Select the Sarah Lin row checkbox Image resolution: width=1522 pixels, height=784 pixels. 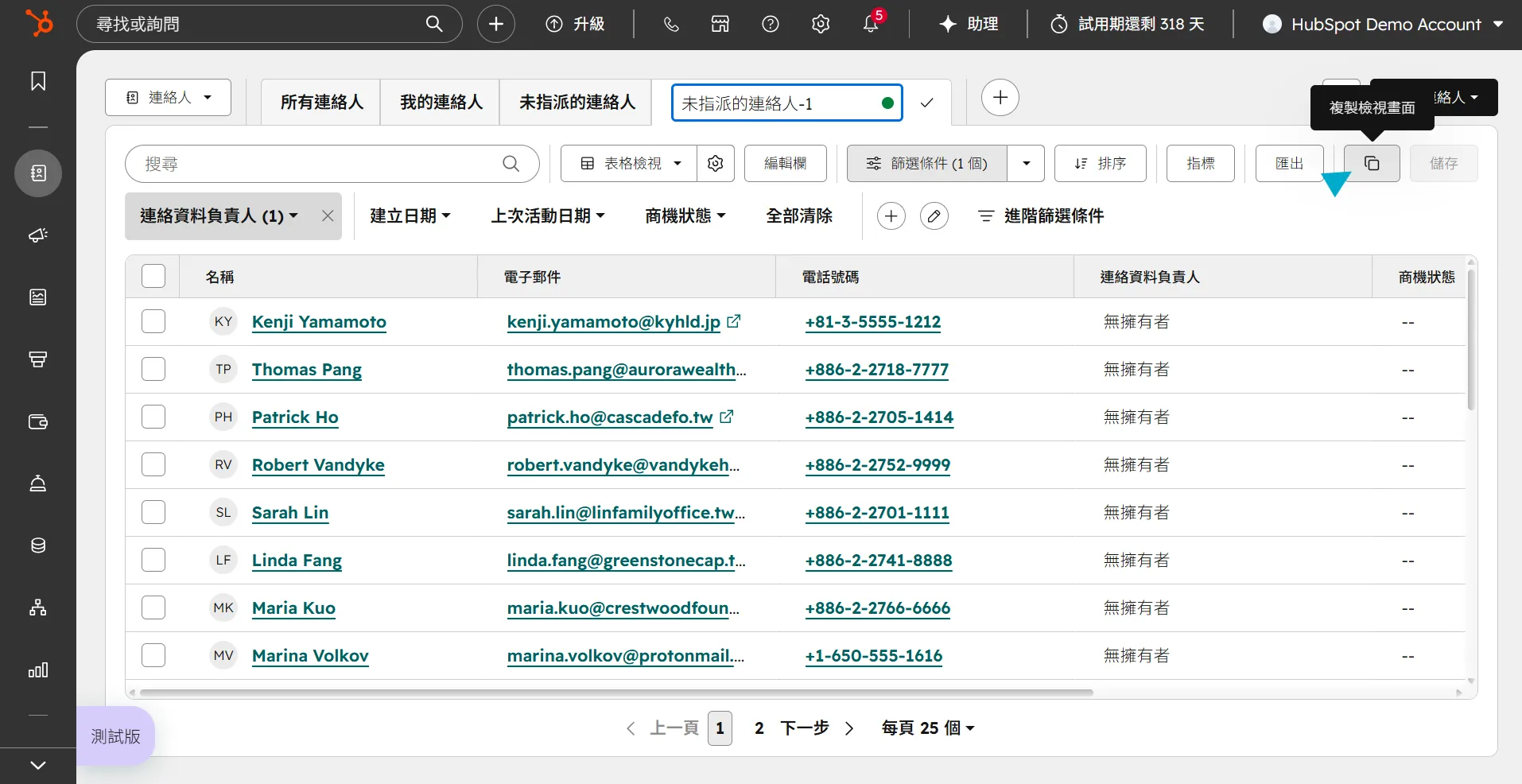point(153,512)
